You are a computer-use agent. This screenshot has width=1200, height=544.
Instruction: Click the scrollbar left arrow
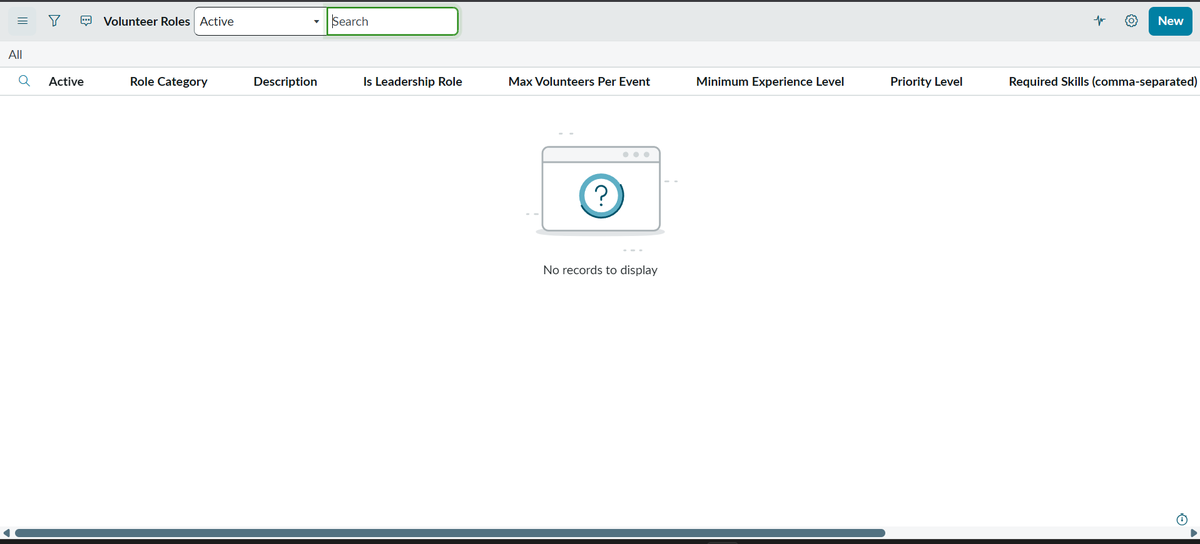6,533
